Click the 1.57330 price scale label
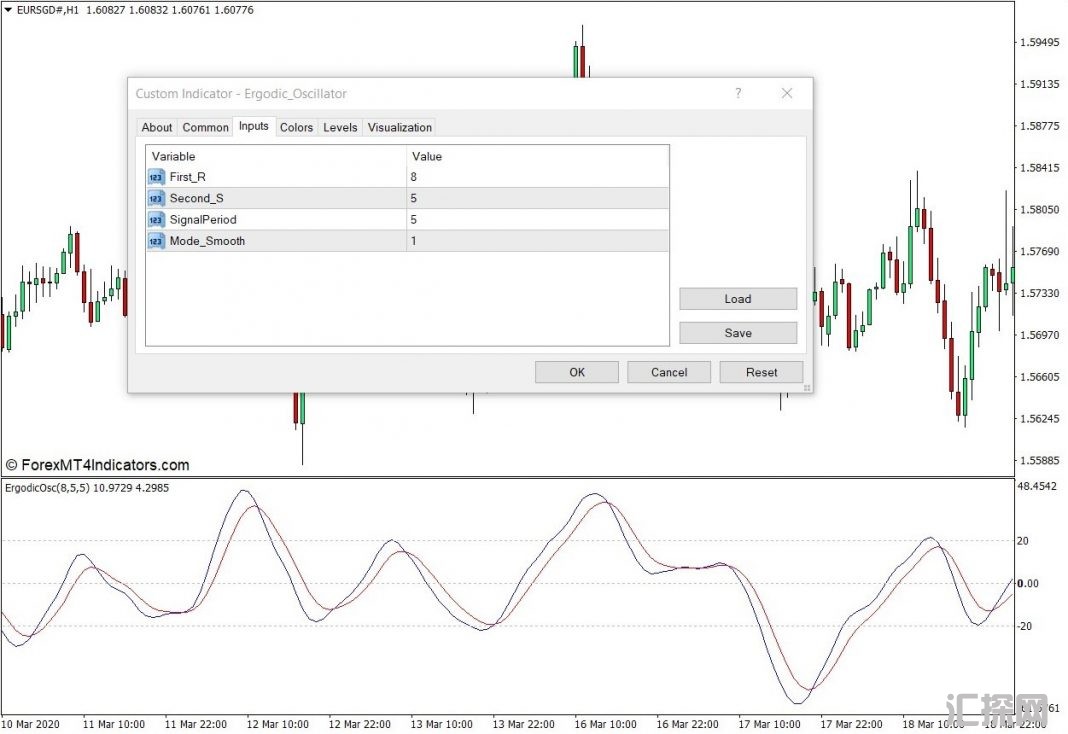Viewport: 1068px width, 734px height. 1039,293
